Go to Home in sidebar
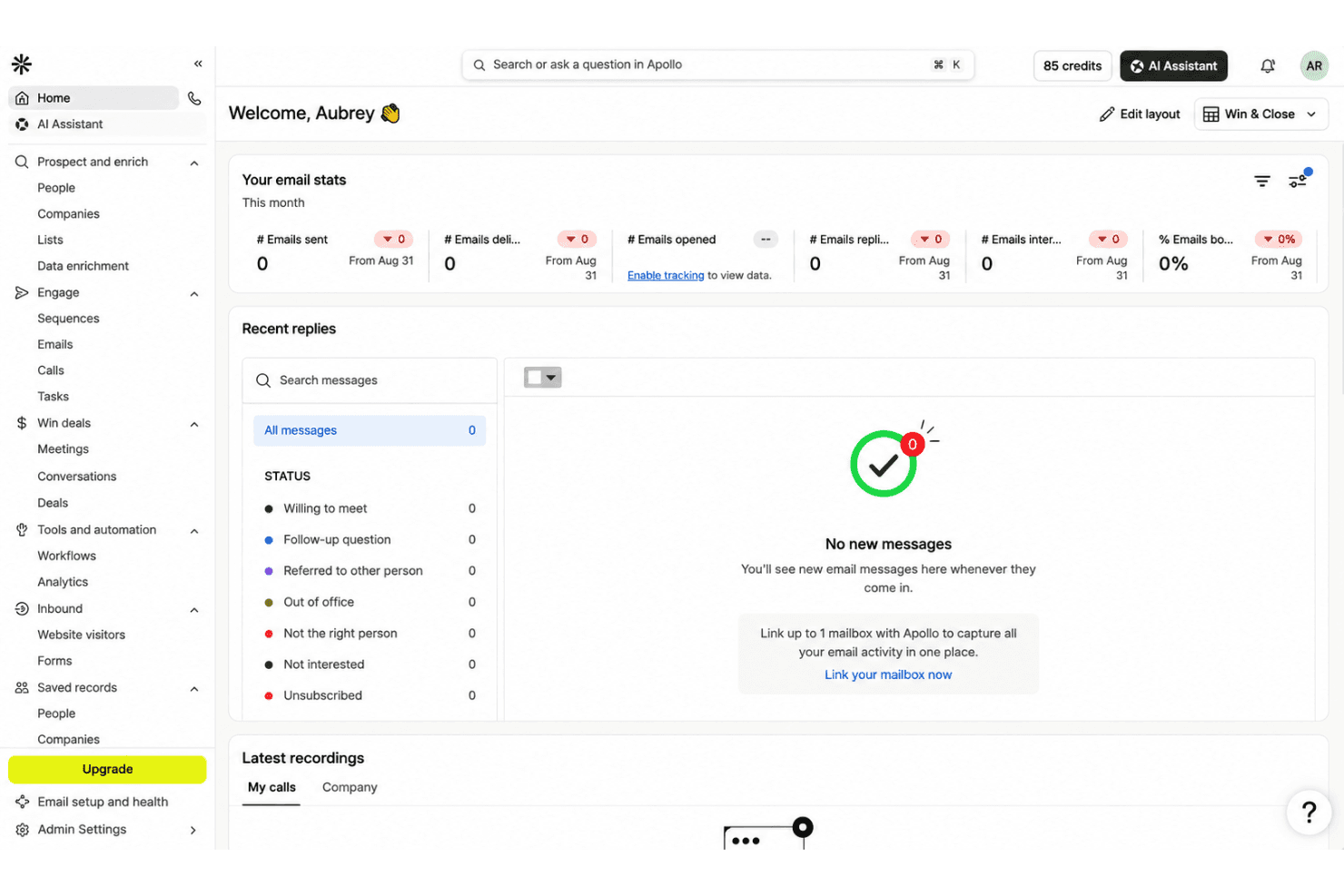Screen dimensions: 1344x896 click(94, 98)
